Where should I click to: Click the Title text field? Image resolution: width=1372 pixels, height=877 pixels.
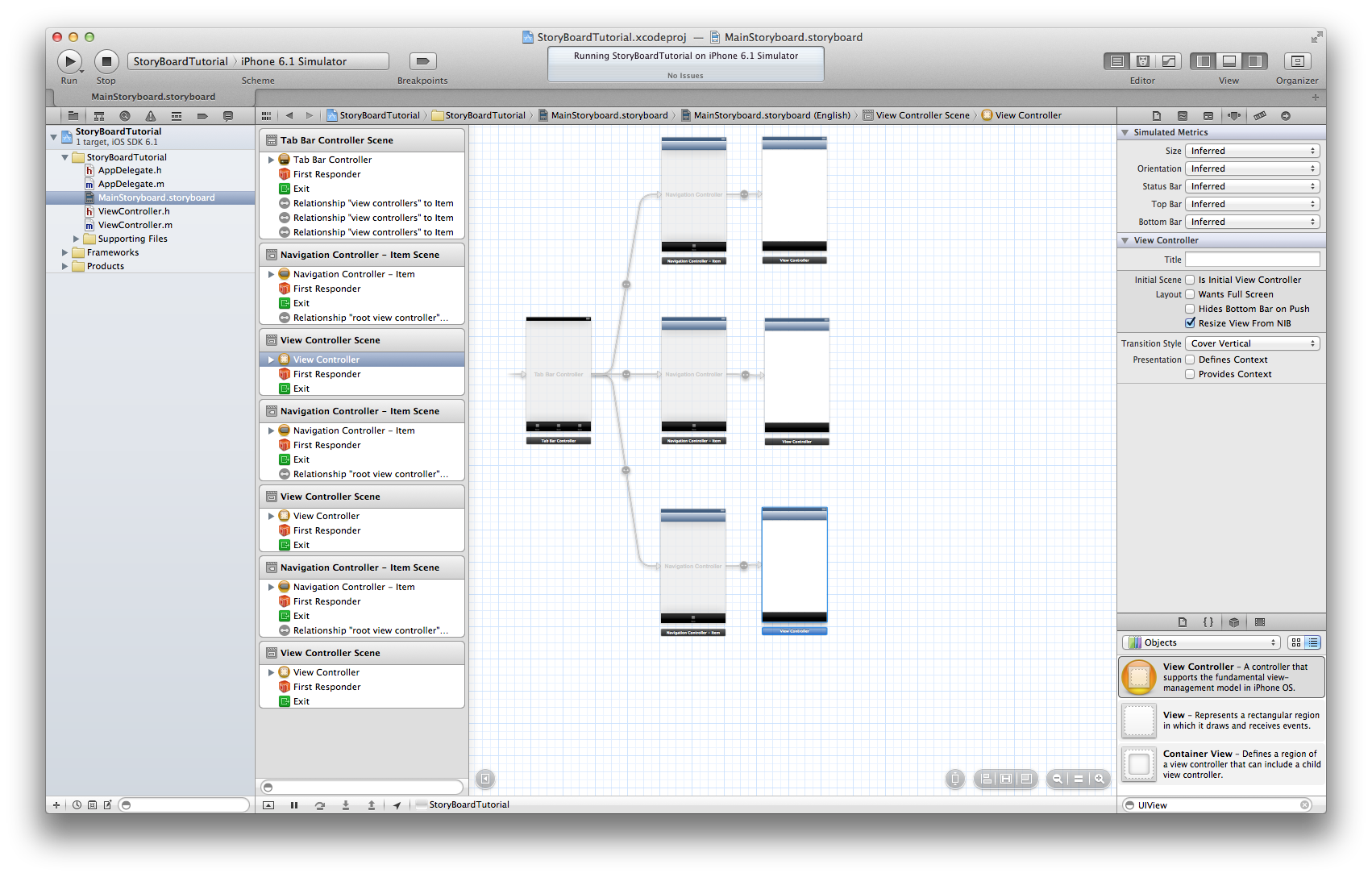pyautogui.click(x=1252, y=260)
